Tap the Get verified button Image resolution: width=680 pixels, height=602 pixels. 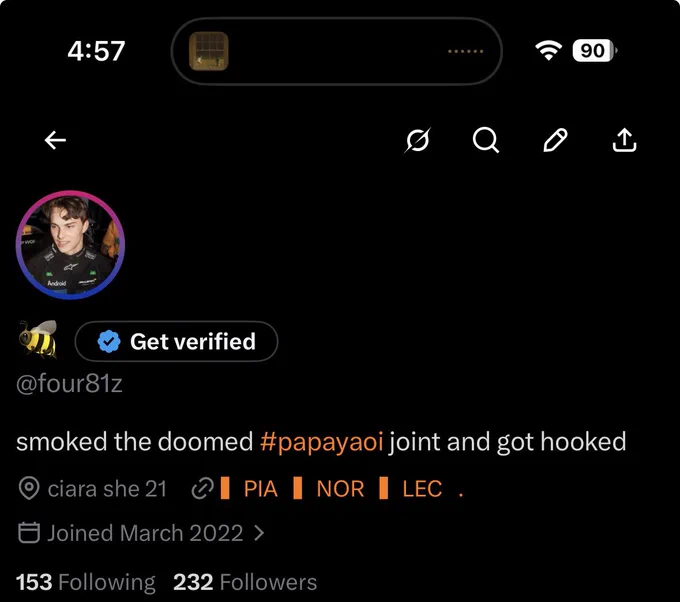[176, 341]
